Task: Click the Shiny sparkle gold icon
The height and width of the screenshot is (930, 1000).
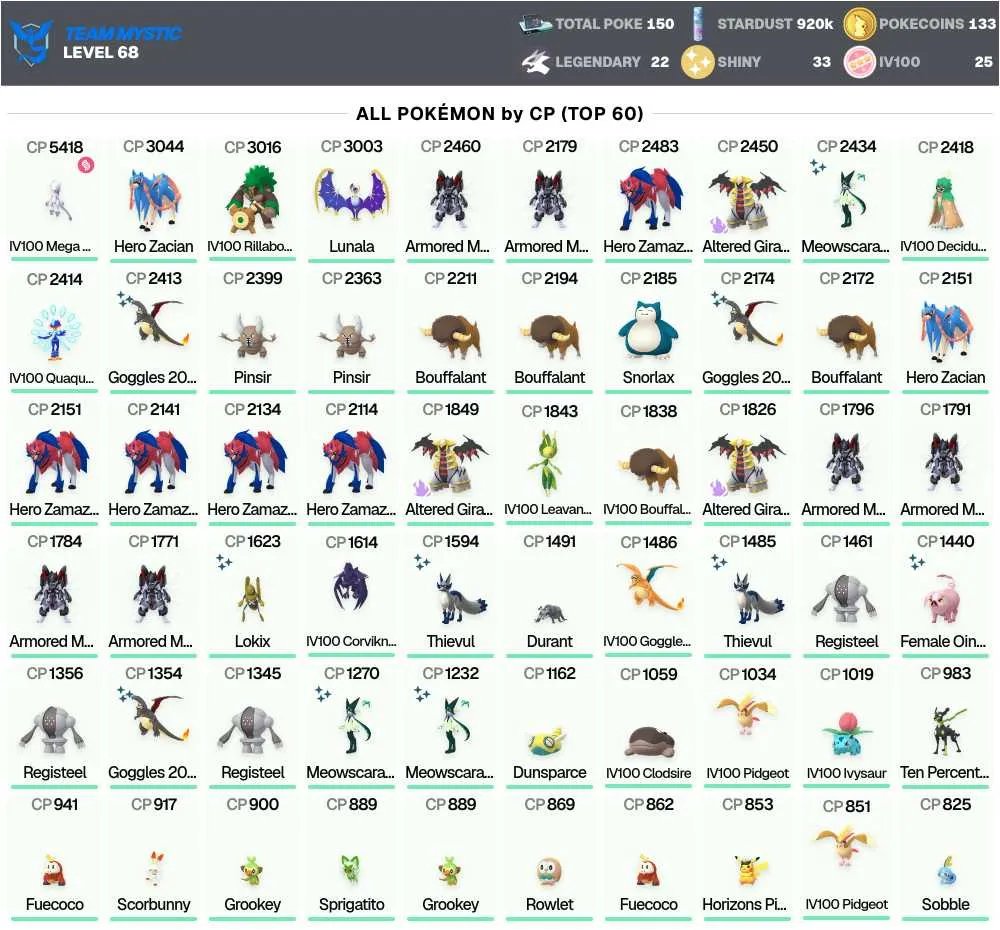Action: point(697,62)
